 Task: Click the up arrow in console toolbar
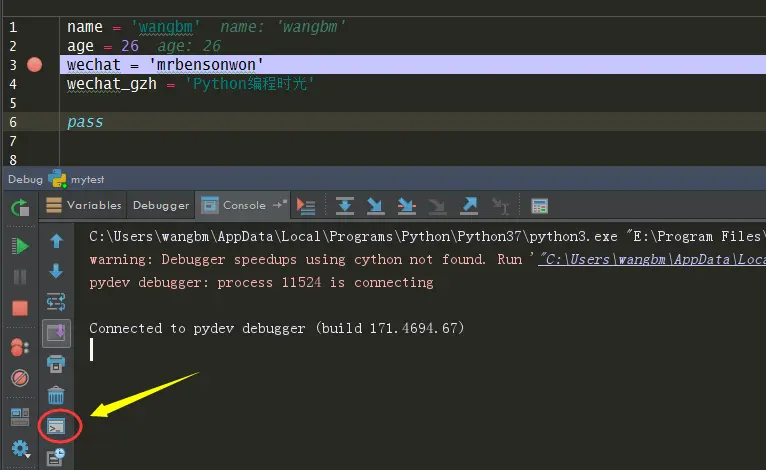56,241
